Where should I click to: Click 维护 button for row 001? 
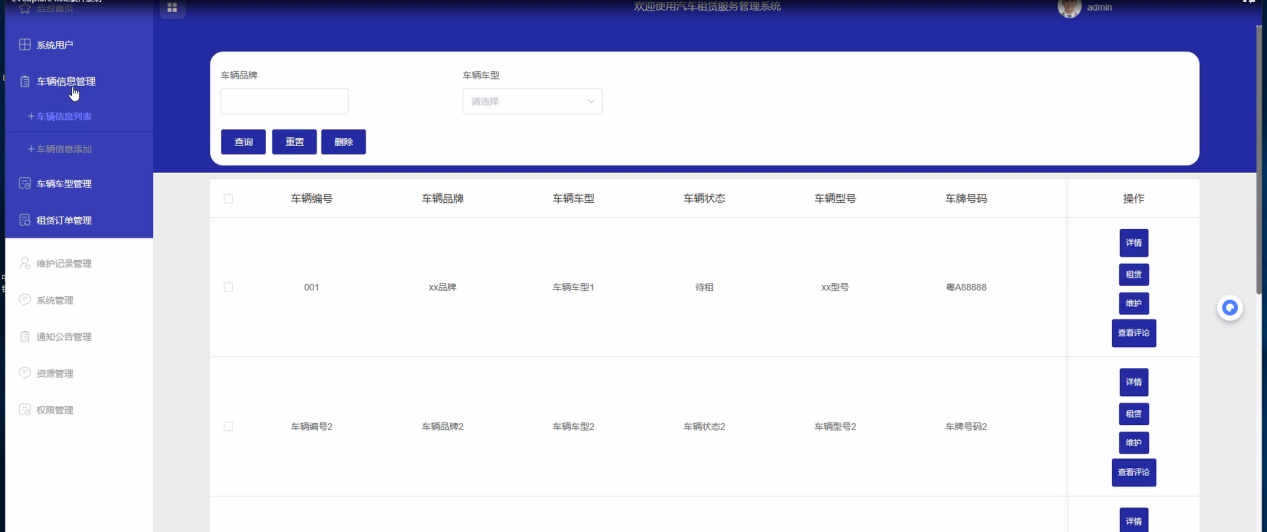tap(1134, 303)
